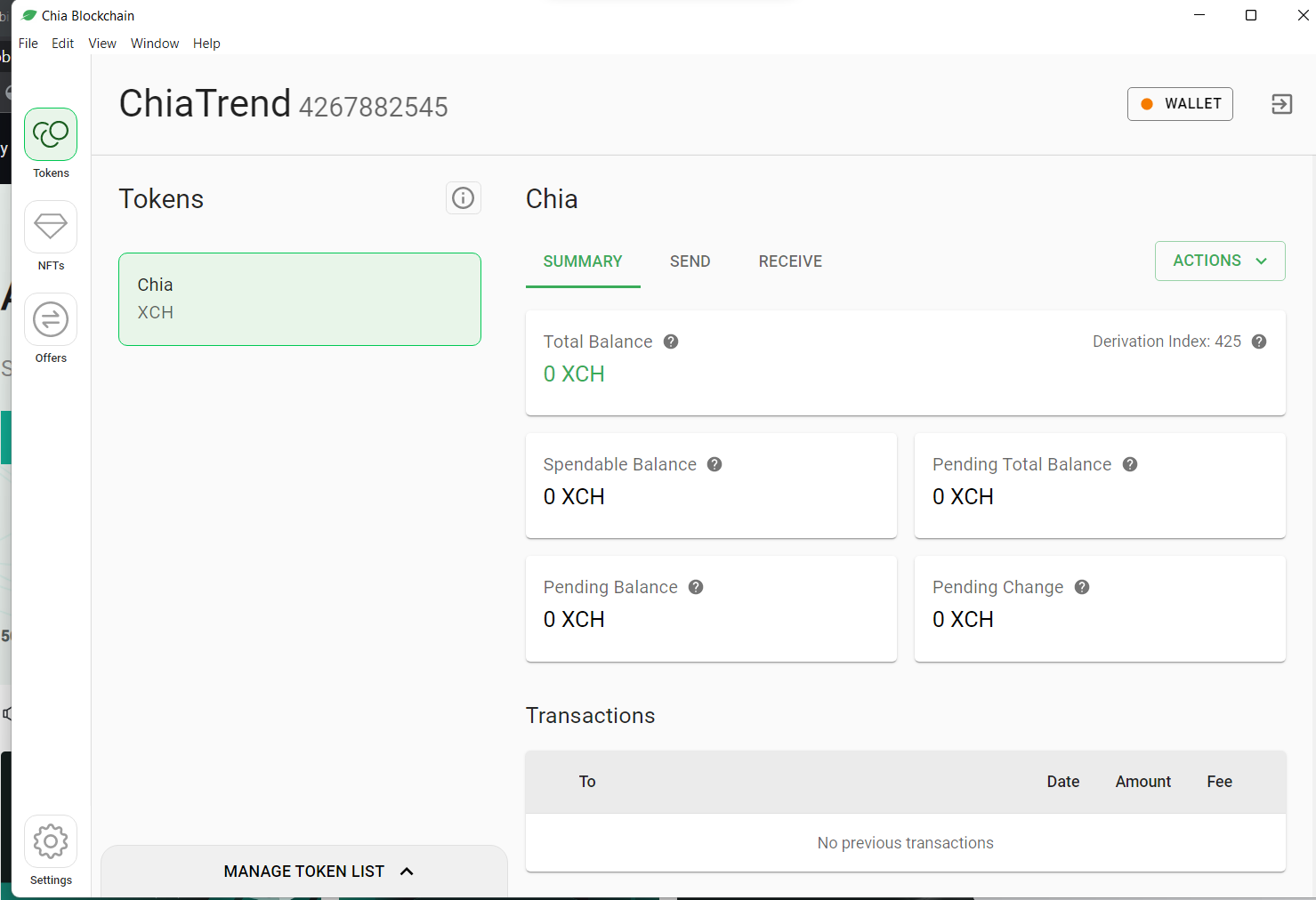The image size is (1316, 900).
Task: Select the Chia XCH token card
Action: click(300, 299)
